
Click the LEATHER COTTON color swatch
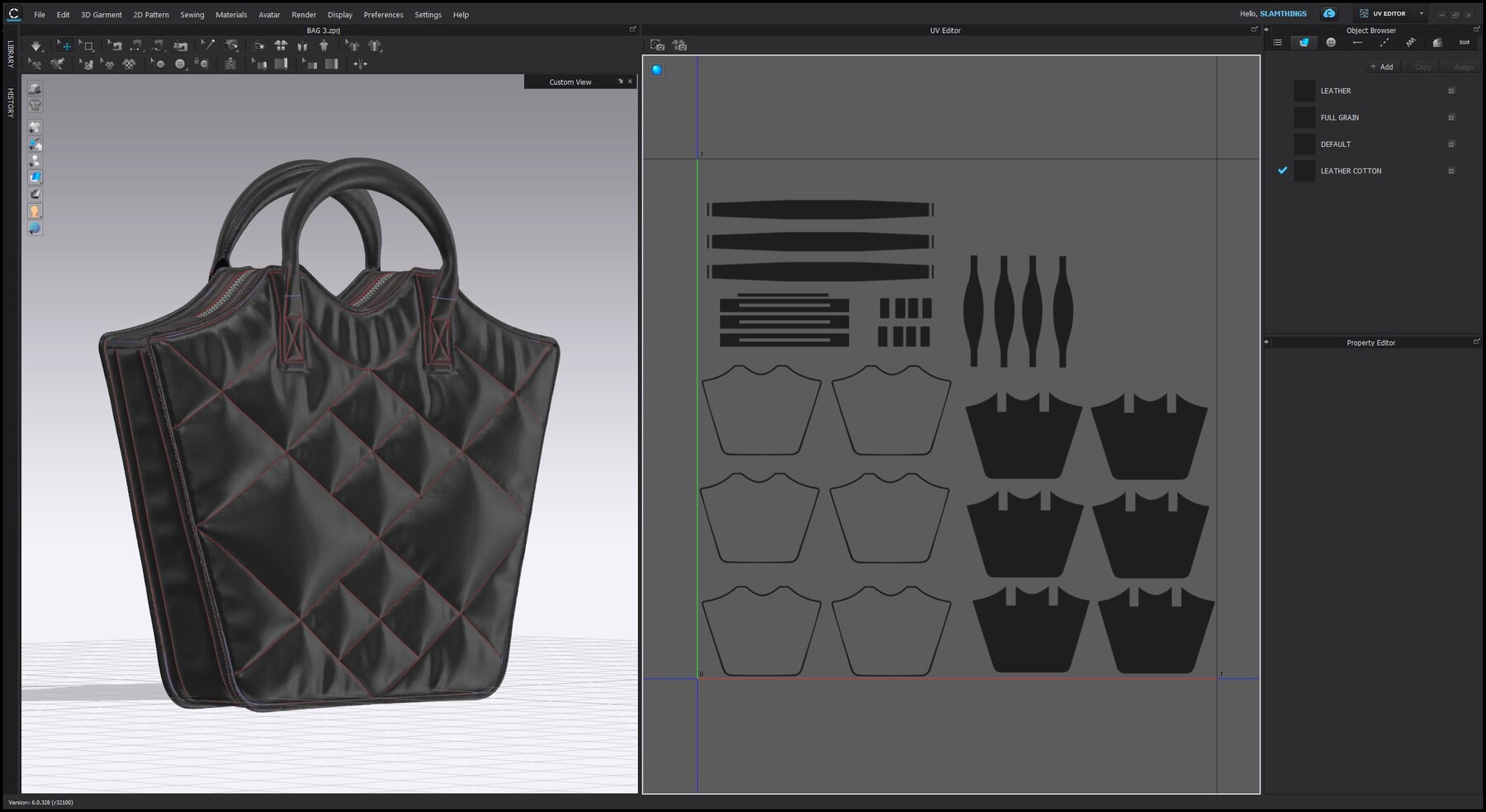click(1304, 171)
